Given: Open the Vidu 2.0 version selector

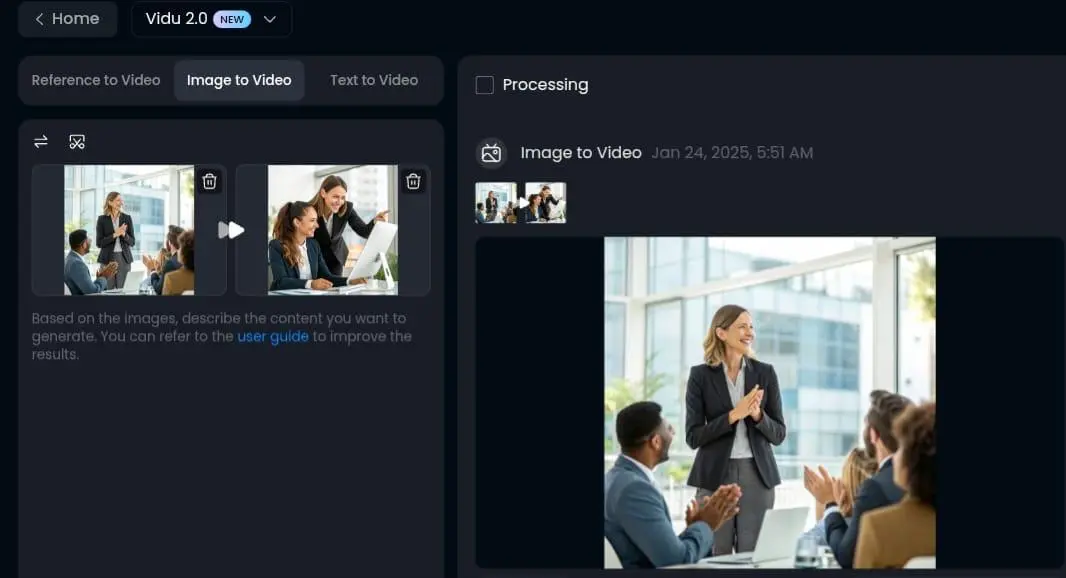Looking at the screenshot, I should tap(211, 19).
